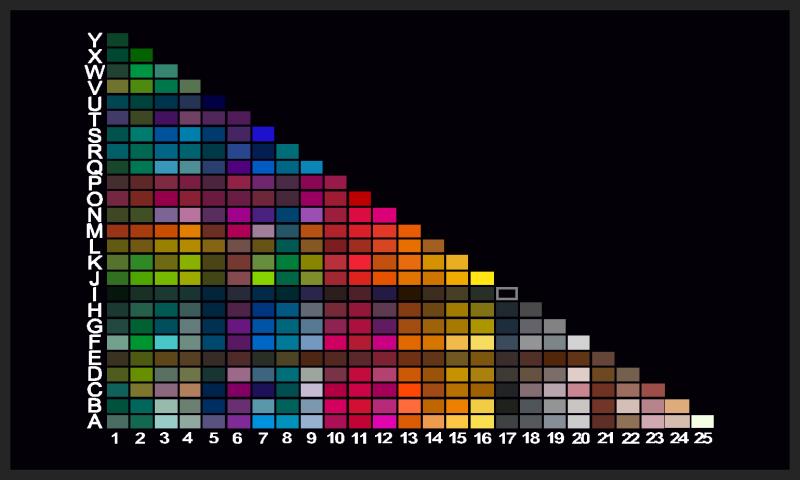Pick the crimson swatch at P10
Screen dimensions: 800x480
(336, 183)
